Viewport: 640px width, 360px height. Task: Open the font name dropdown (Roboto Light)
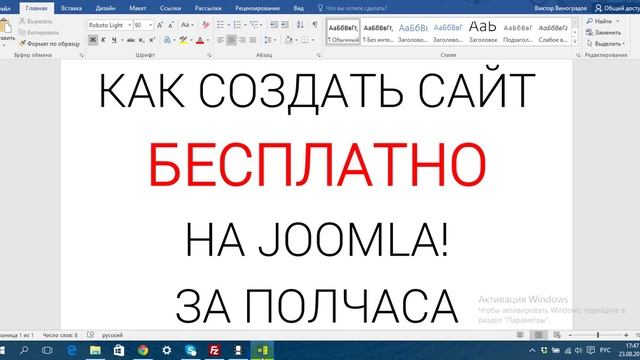click(x=129, y=25)
